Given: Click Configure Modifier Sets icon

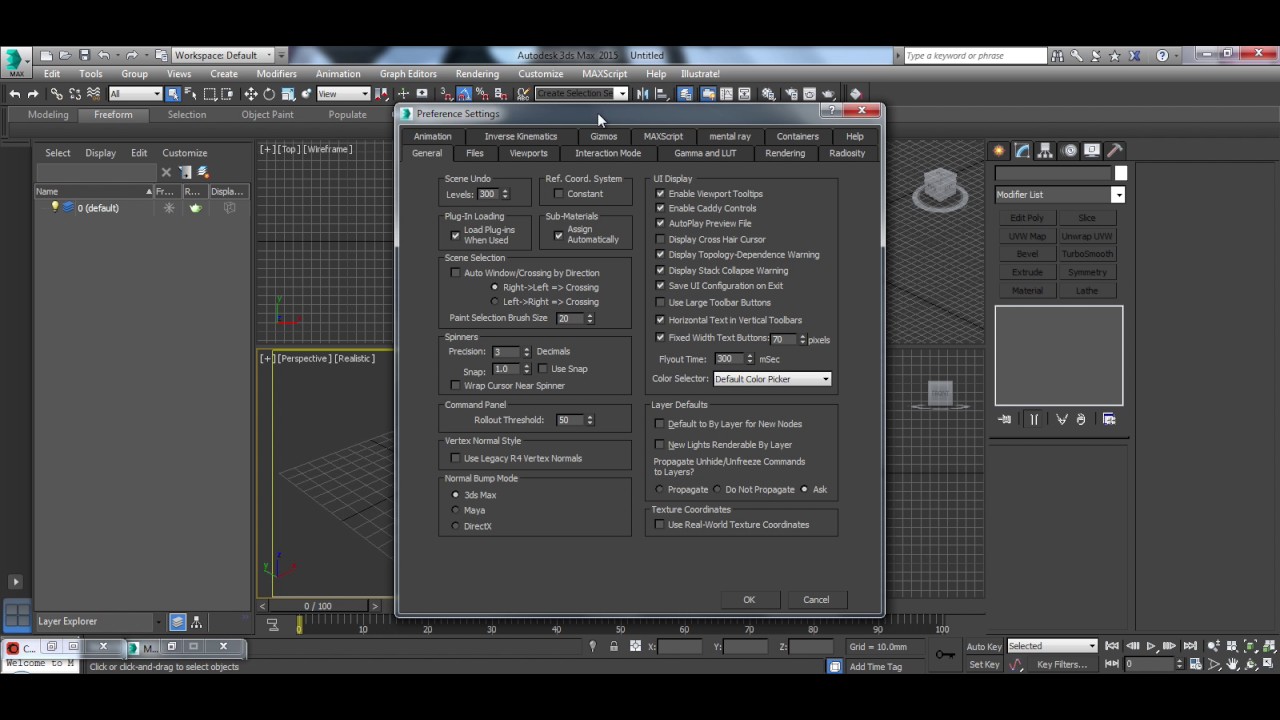Looking at the screenshot, I should (x=1109, y=419).
